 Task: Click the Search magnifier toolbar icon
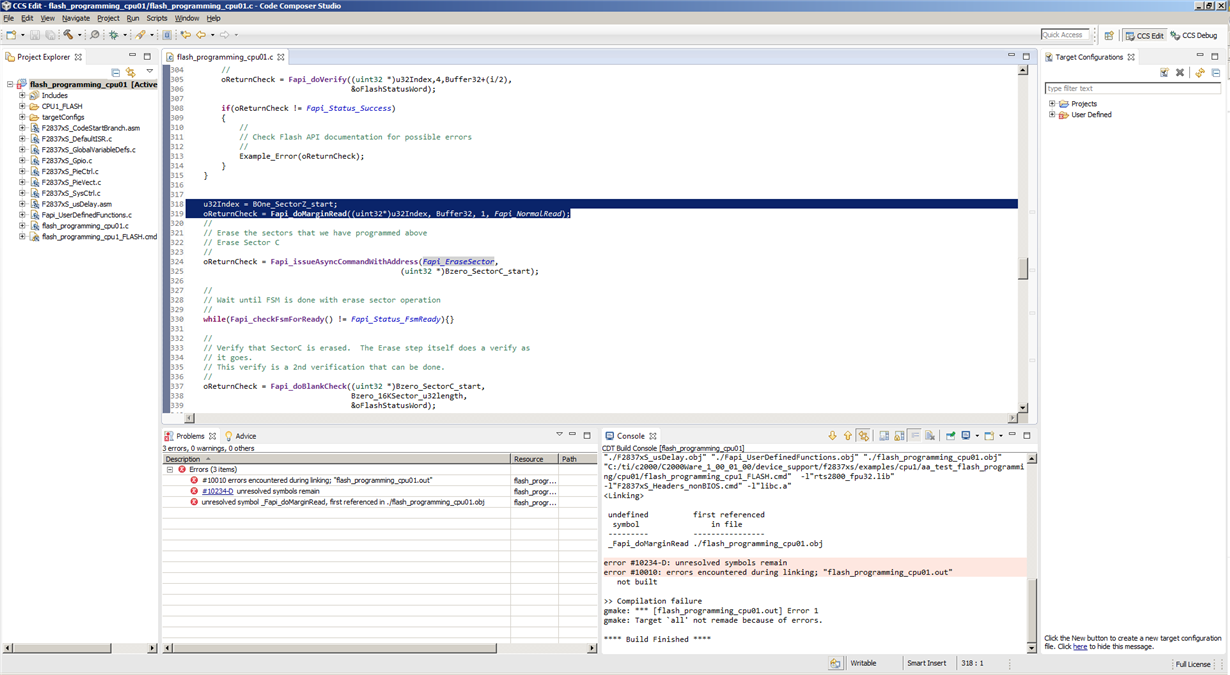[x=95, y=35]
